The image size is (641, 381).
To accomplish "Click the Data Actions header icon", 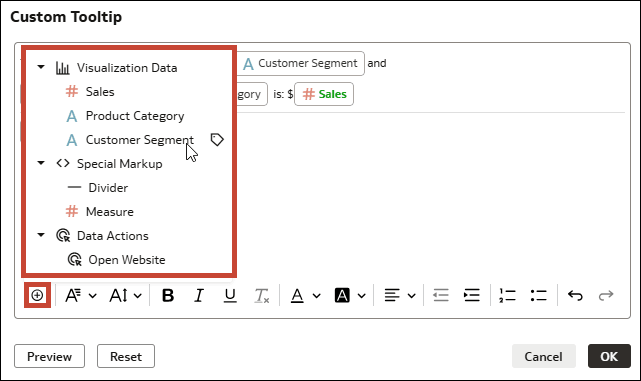I will tap(63, 235).
